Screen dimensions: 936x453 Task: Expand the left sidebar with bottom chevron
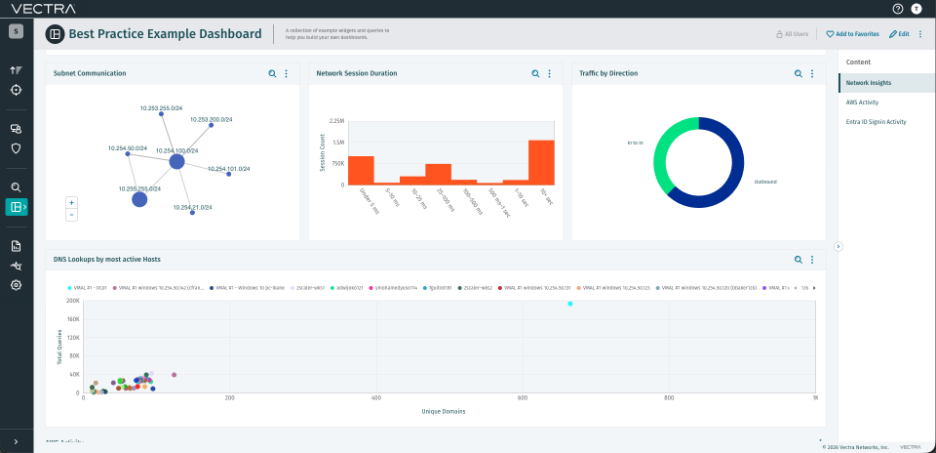[16, 442]
